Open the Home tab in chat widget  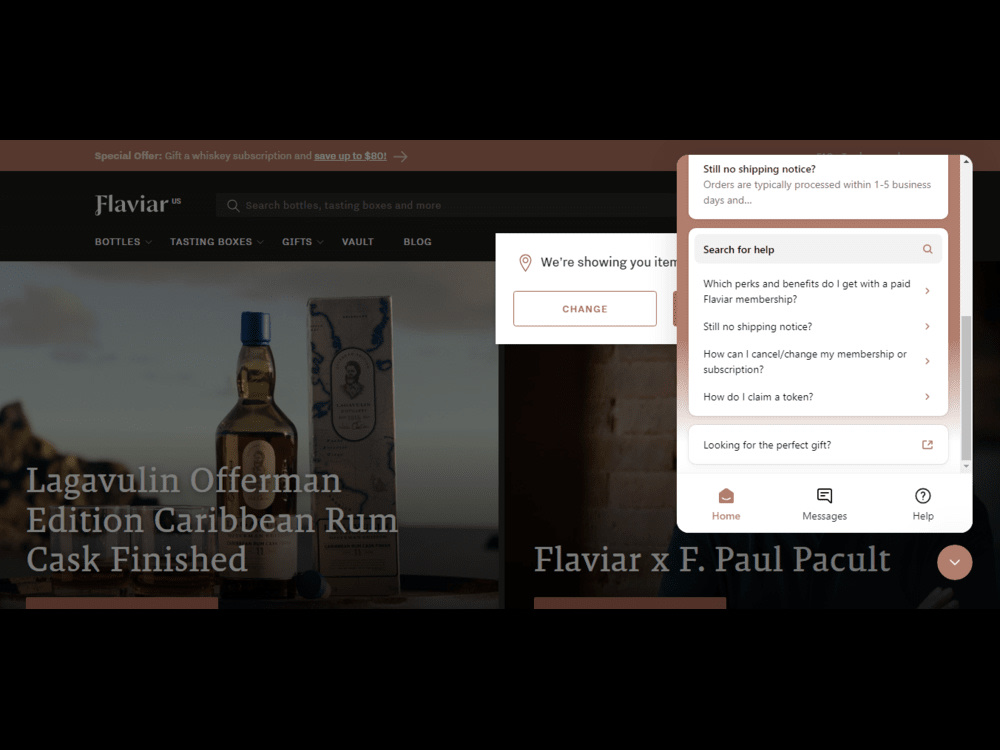[x=726, y=504]
